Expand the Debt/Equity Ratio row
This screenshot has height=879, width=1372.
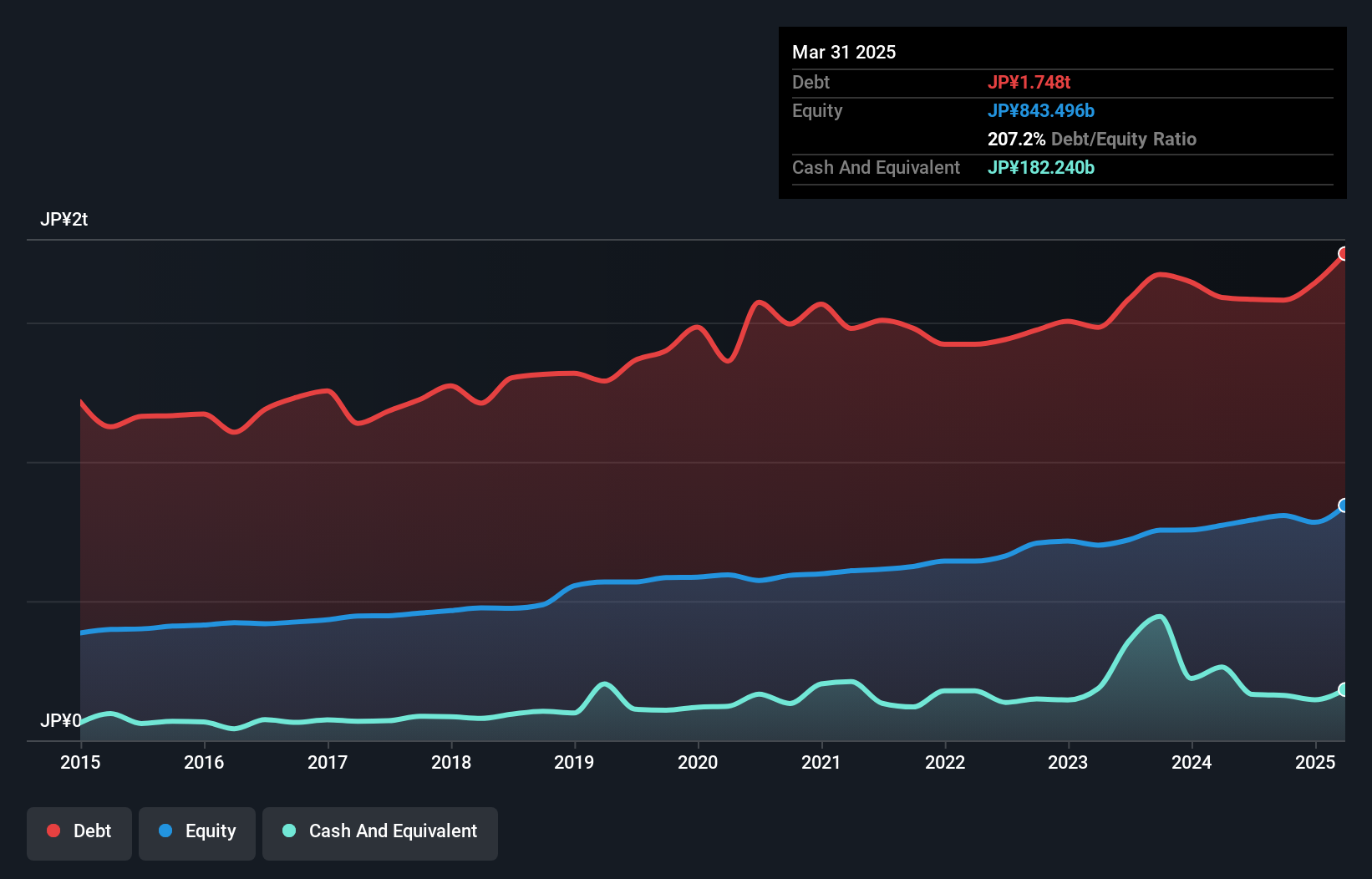pyautogui.click(x=1092, y=139)
